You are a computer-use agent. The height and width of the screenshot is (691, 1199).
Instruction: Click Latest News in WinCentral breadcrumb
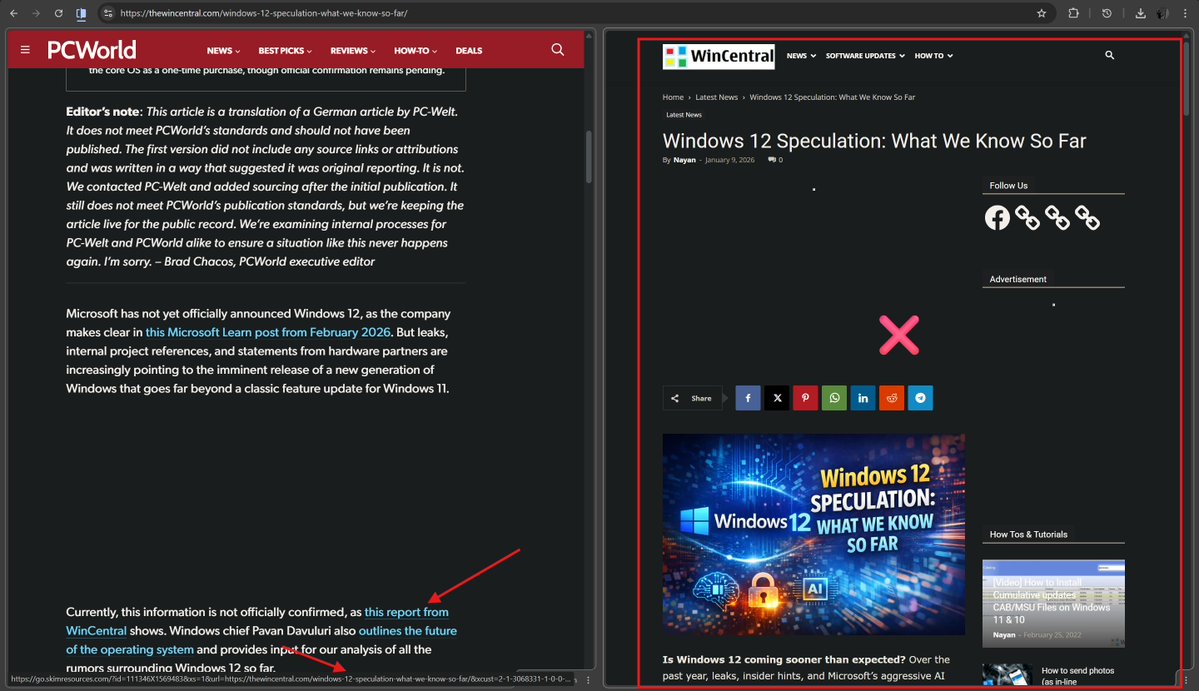716,97
